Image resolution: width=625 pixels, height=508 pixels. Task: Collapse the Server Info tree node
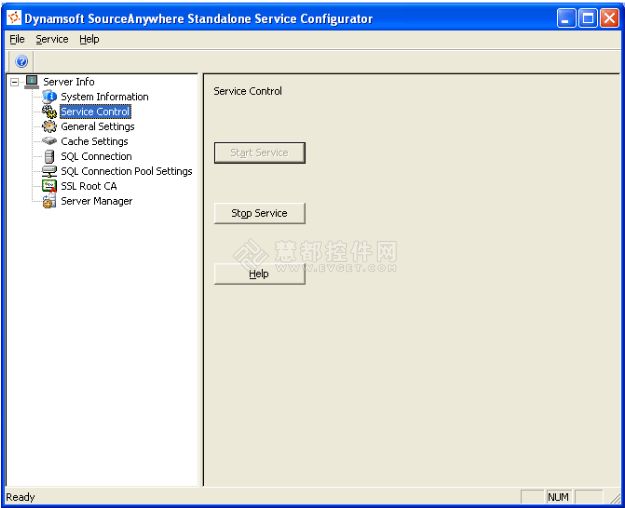click(15, 82)
